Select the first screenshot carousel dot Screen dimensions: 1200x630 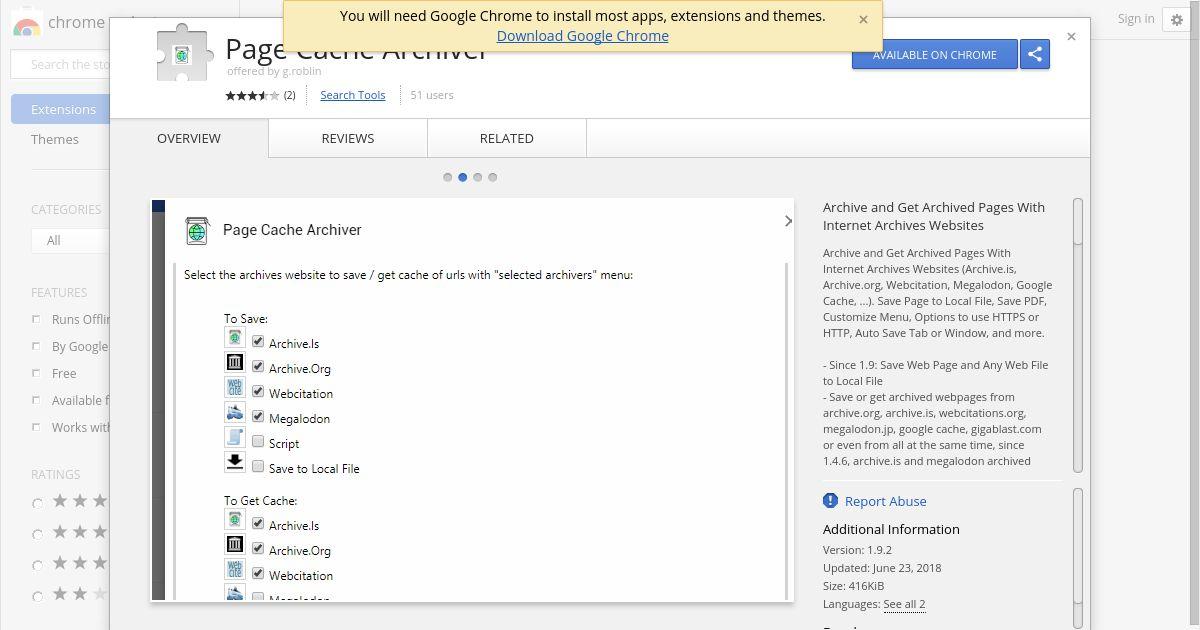(x=448, y=177)
